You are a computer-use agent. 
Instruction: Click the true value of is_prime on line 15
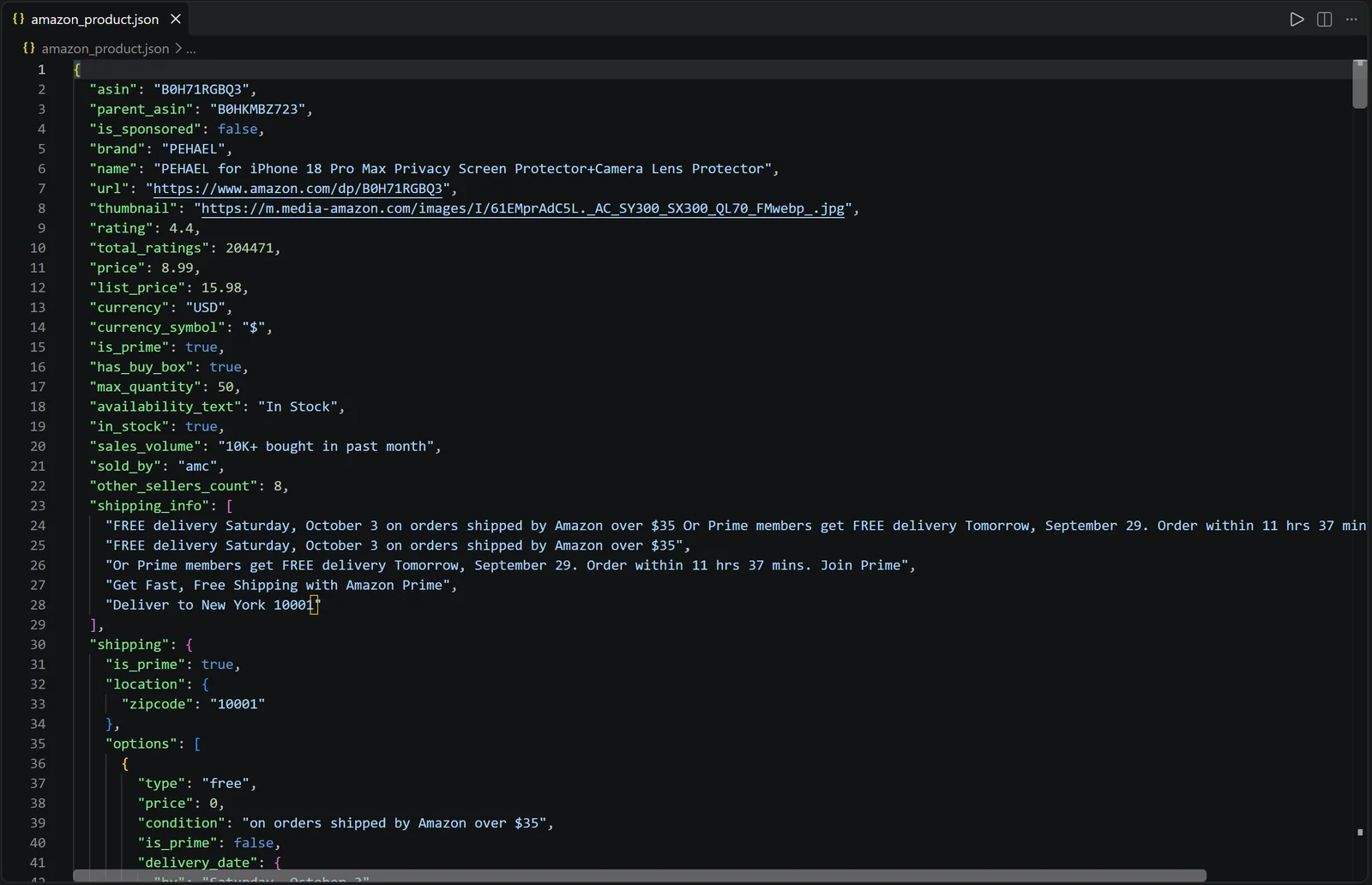202,347
